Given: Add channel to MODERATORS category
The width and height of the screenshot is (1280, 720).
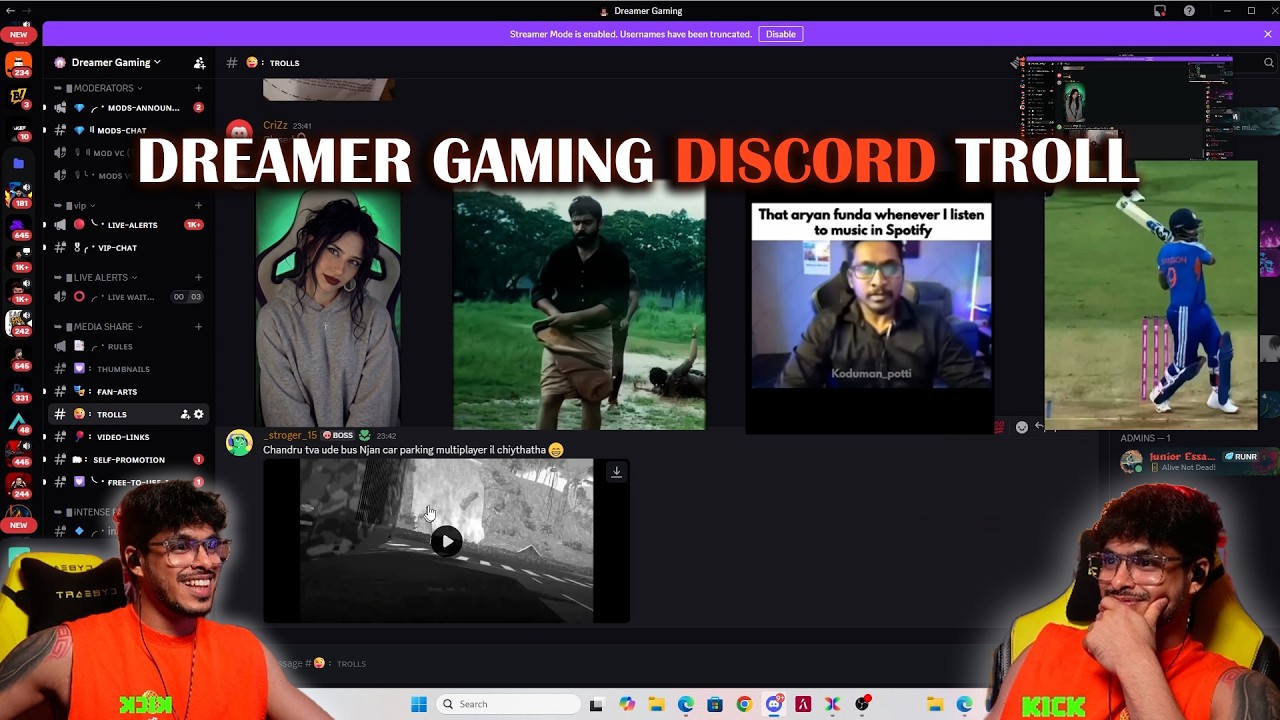Looking at the screenshot, I should [x=198, y=88].
